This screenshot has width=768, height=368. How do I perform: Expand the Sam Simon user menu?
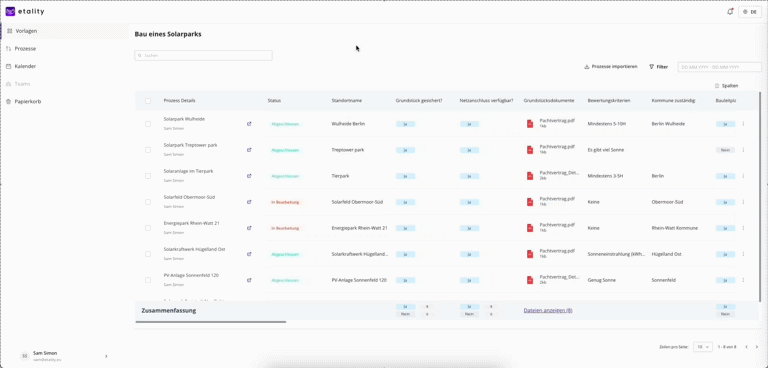click(x=106, y=356)
